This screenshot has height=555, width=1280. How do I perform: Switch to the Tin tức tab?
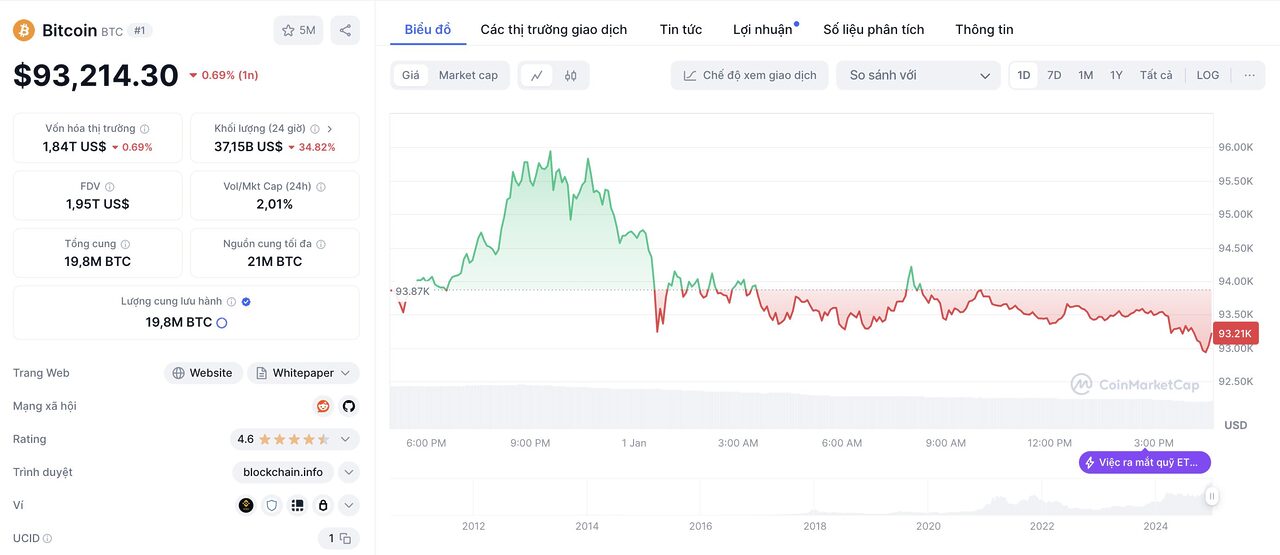click(x=681, y=29)
